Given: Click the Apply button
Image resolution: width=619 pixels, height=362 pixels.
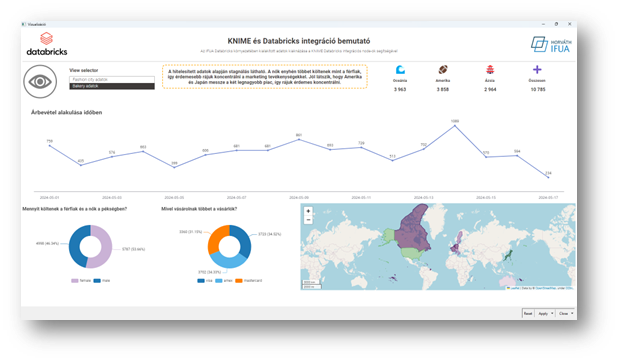Looking at the screenshot, I should (x=543, y=313).
